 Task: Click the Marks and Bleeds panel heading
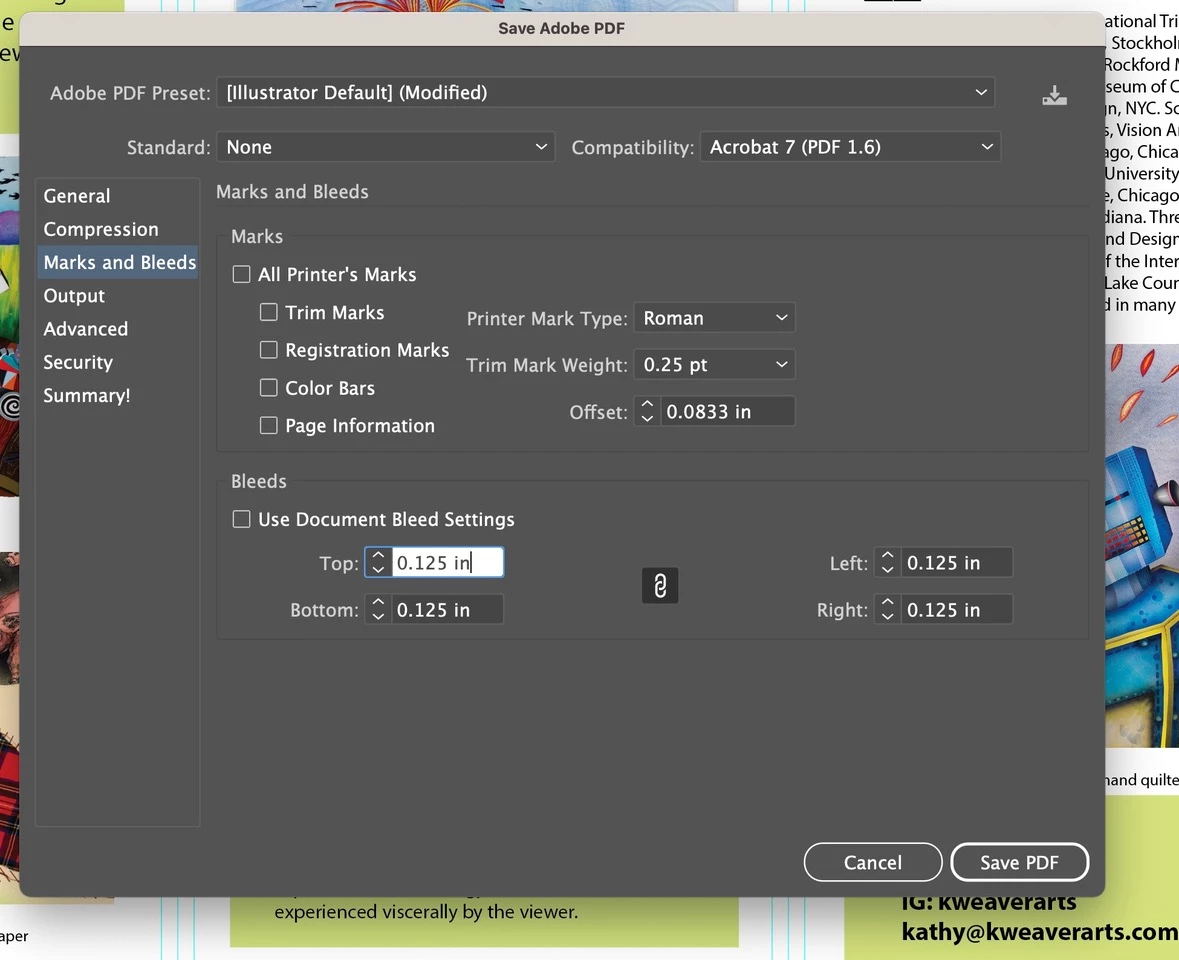point(292,192)
